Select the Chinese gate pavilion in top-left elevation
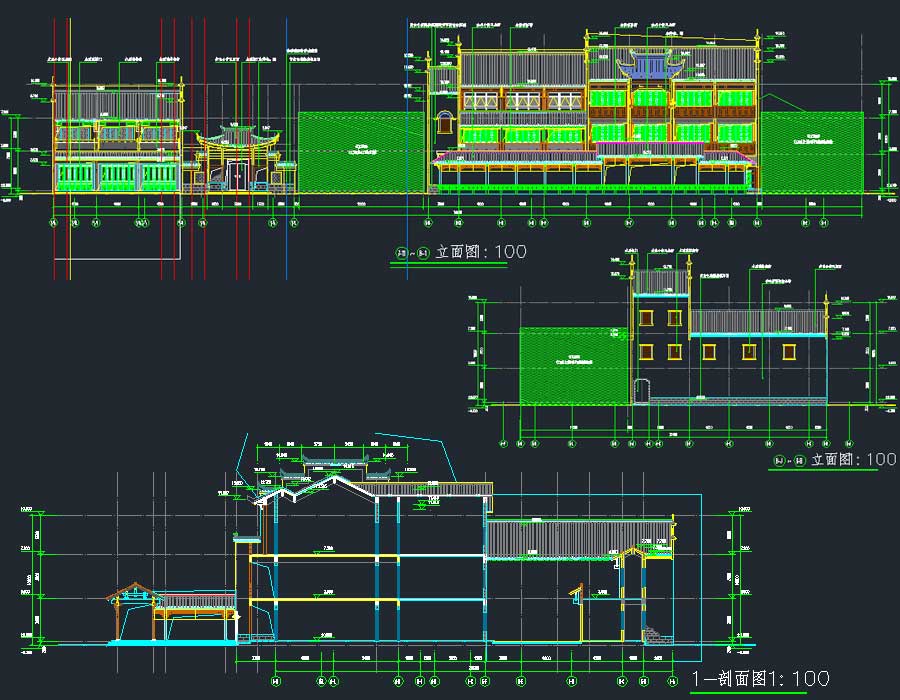 coord(238,158)
